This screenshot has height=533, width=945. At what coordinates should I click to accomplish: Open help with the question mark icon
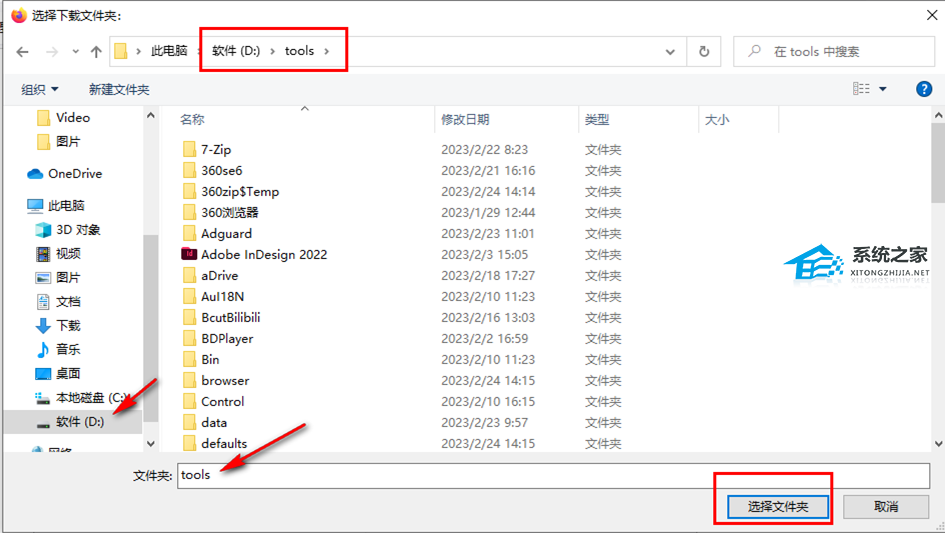pyautogui.click(x=923, y=89)
